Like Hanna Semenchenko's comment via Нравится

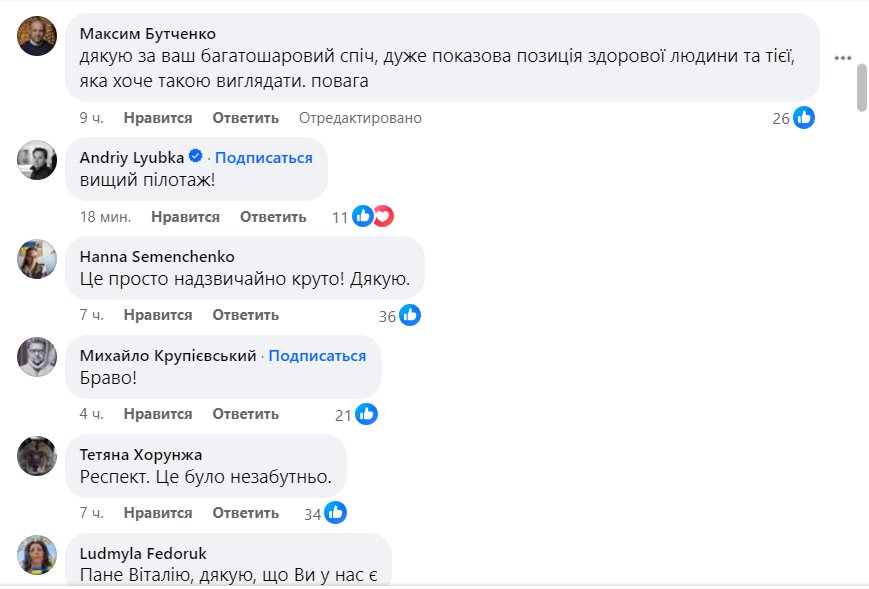pos(158,315)
